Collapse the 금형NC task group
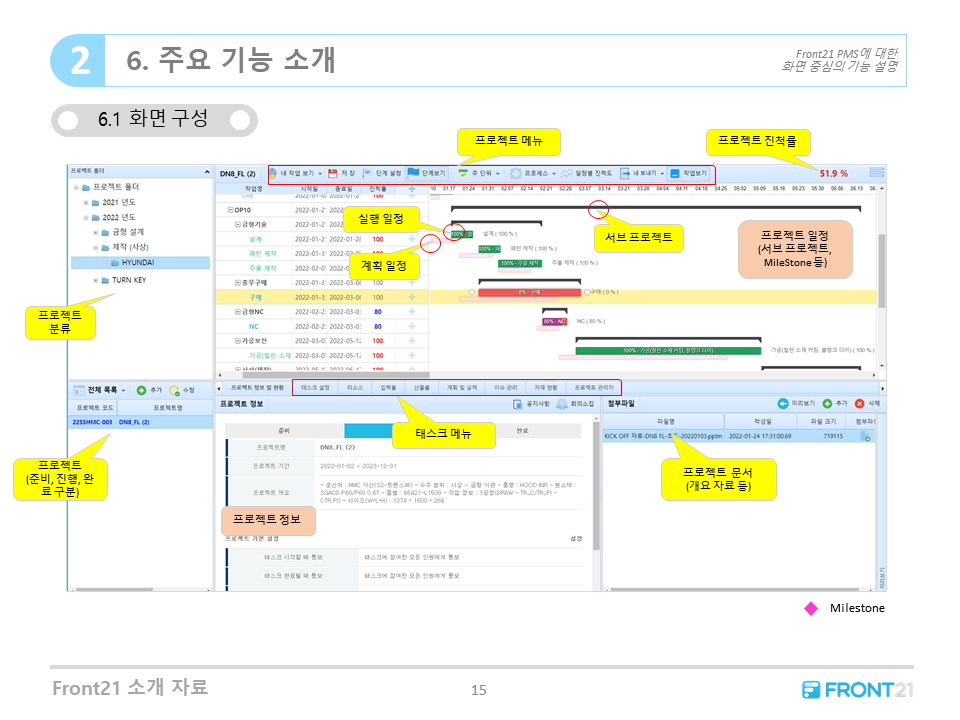This screenshot has height=720, width=960. [238, 312]
